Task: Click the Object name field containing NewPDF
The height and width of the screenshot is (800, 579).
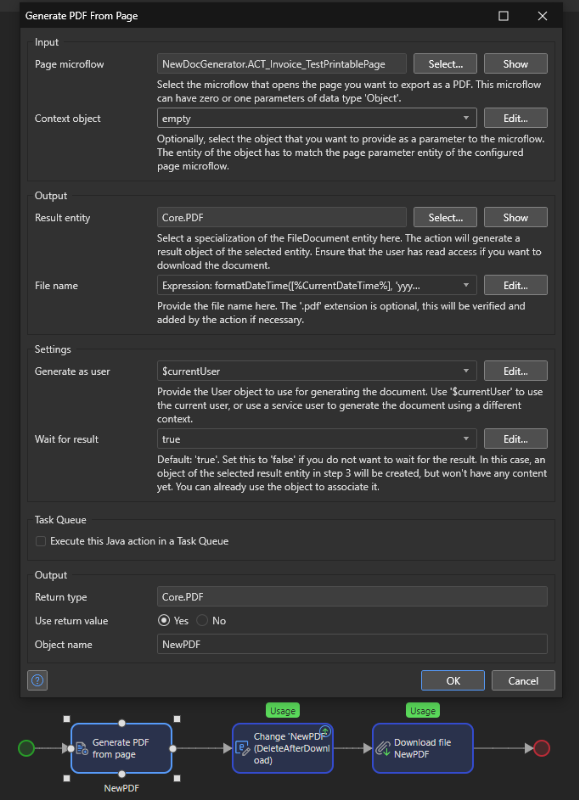Action: coord(350,644)
